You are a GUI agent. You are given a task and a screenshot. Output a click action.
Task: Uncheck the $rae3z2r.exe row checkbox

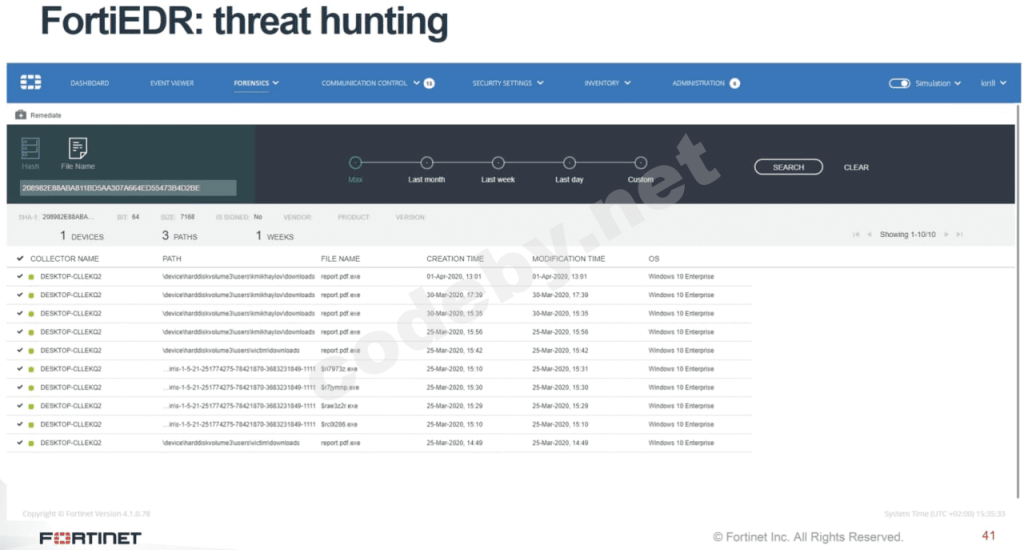click(20, 406)
